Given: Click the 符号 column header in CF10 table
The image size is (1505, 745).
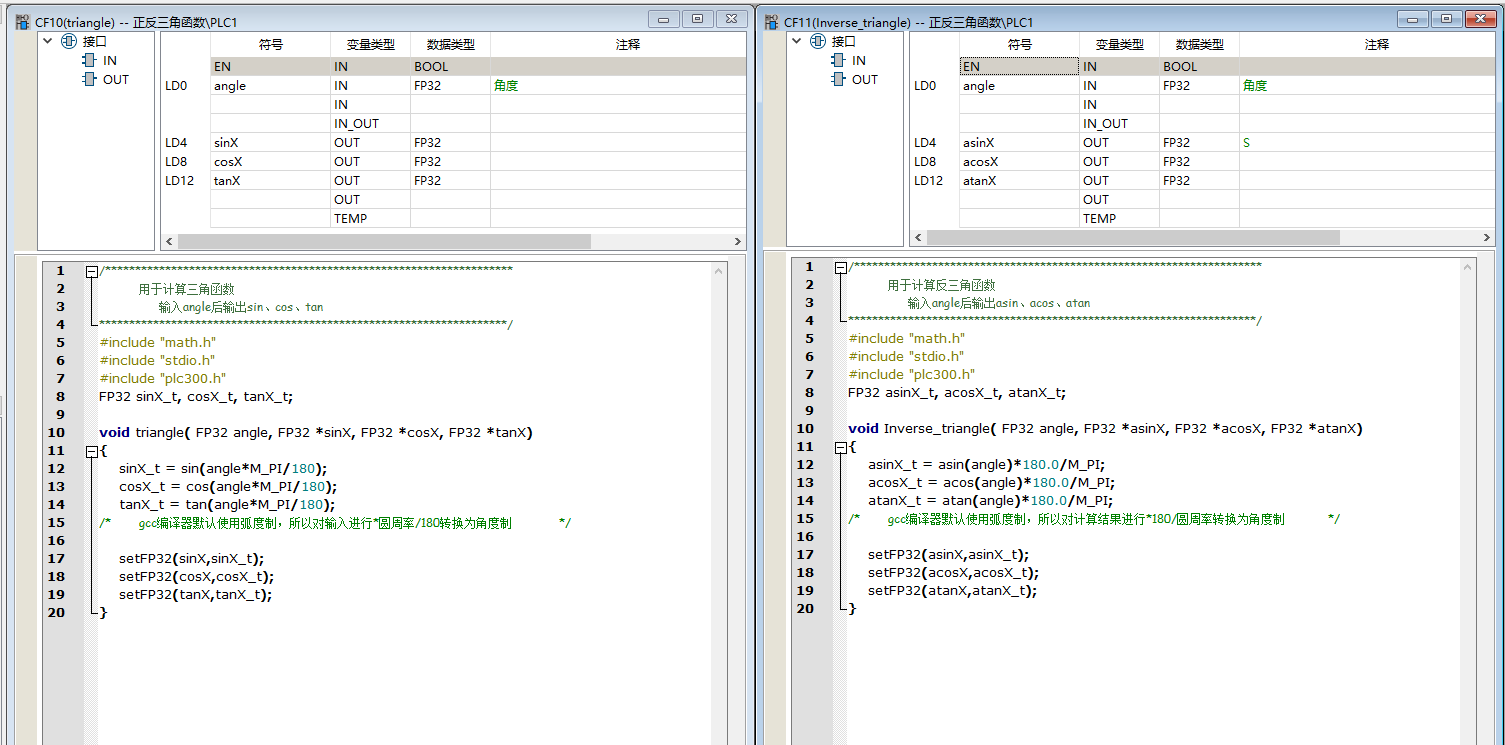Looking at the screenshot, I should [270, 45].
